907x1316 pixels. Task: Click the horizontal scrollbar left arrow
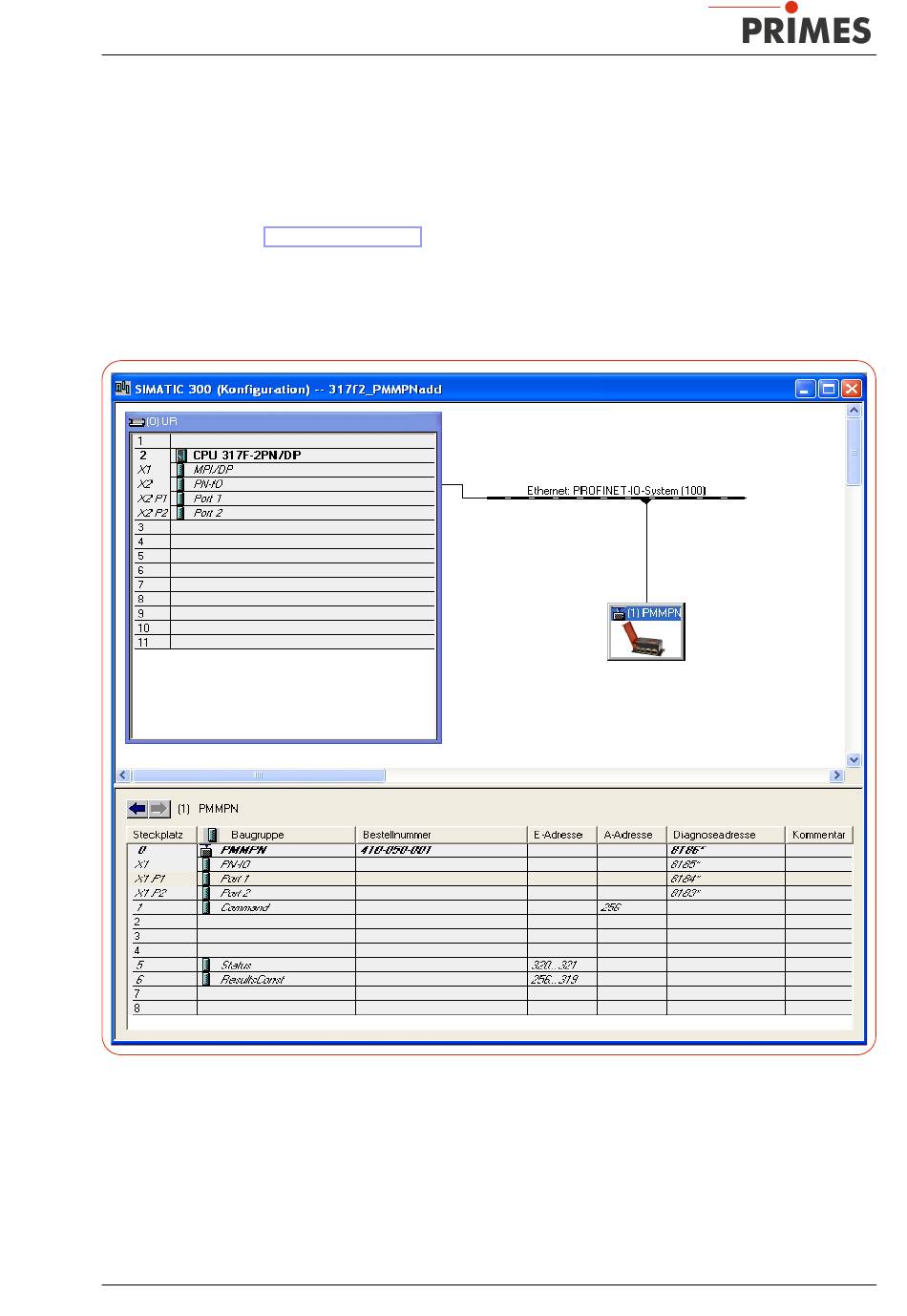coord(123,776)
